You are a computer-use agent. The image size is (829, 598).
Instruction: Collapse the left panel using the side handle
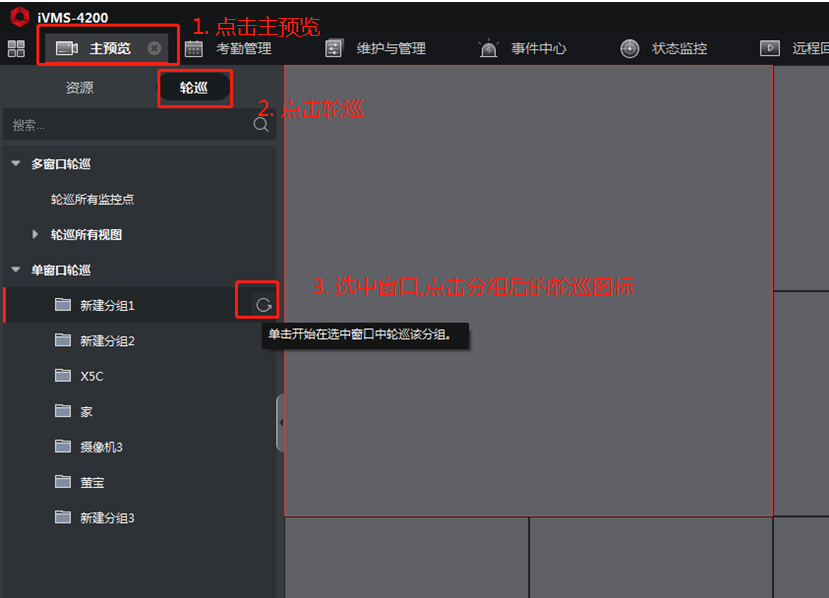point(280,422)
